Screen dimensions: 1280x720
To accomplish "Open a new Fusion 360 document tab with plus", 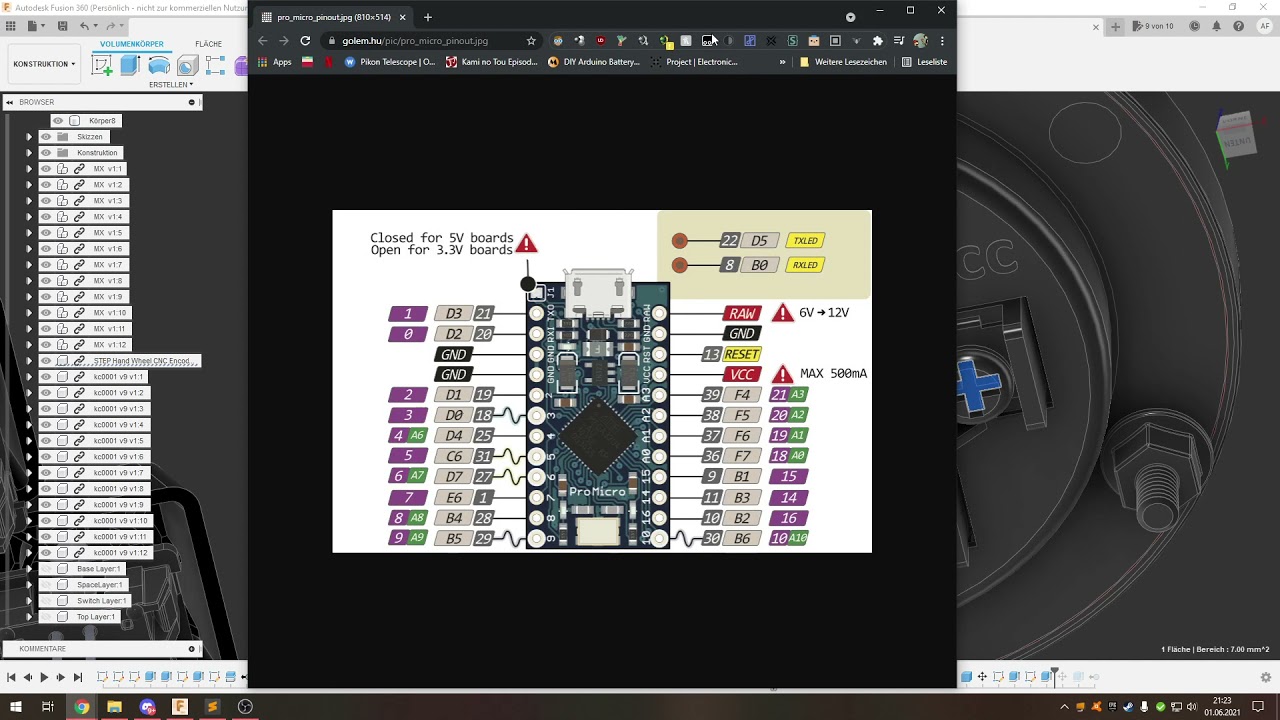I will [1116, 26].
